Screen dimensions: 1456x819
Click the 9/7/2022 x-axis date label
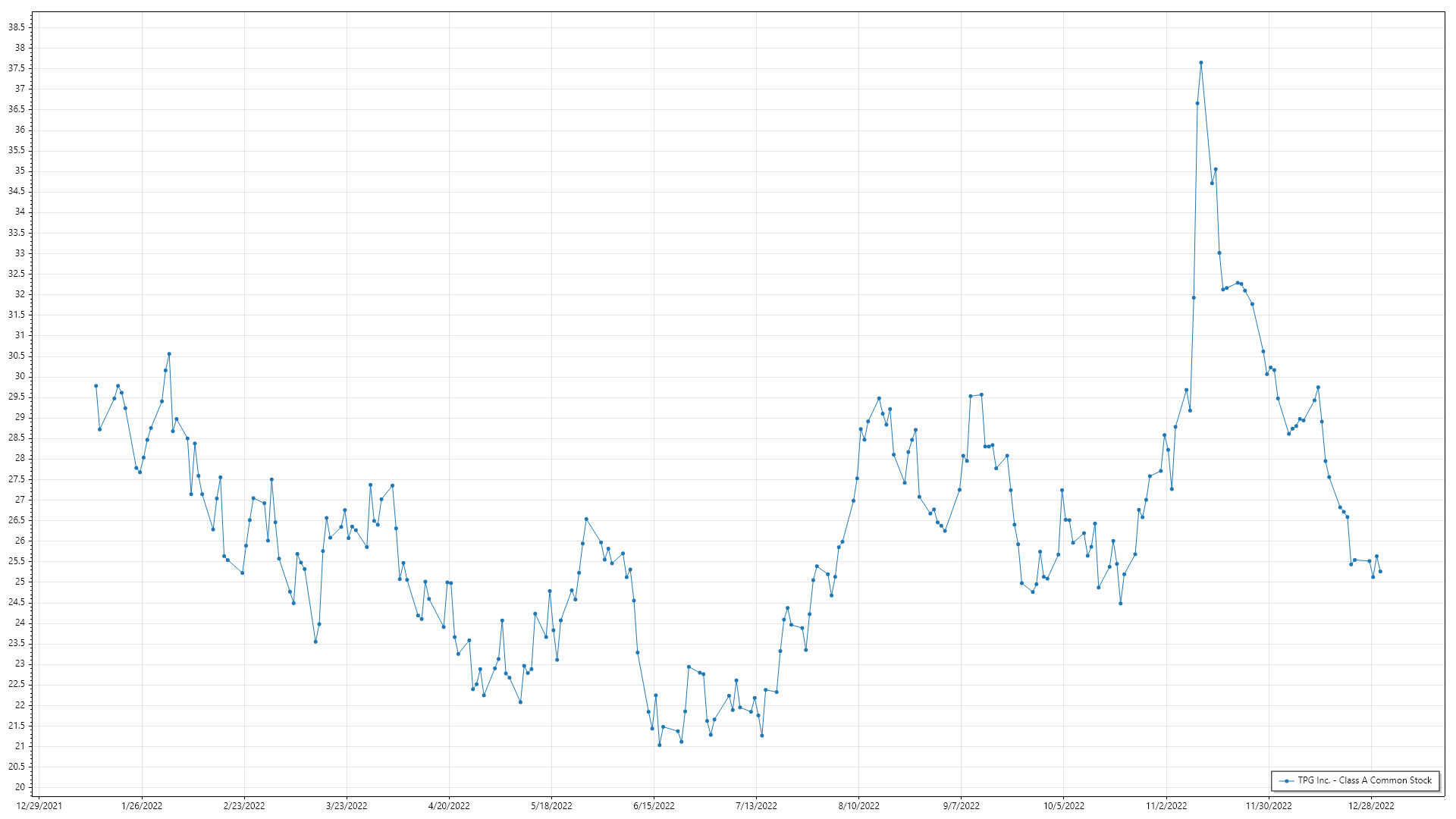tap(961, 806)
